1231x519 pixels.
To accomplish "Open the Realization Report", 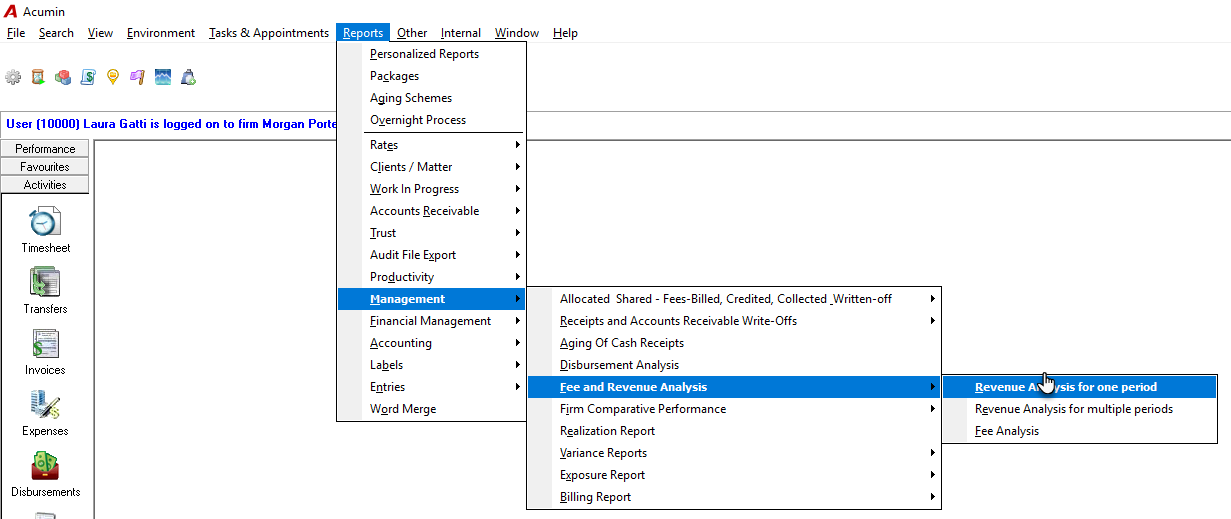I will (x=734, y=431).
